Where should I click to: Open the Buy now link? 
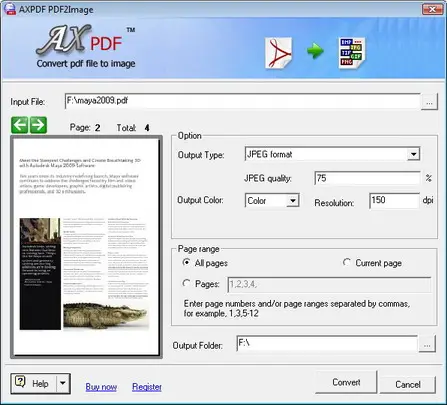click(101, 387)
